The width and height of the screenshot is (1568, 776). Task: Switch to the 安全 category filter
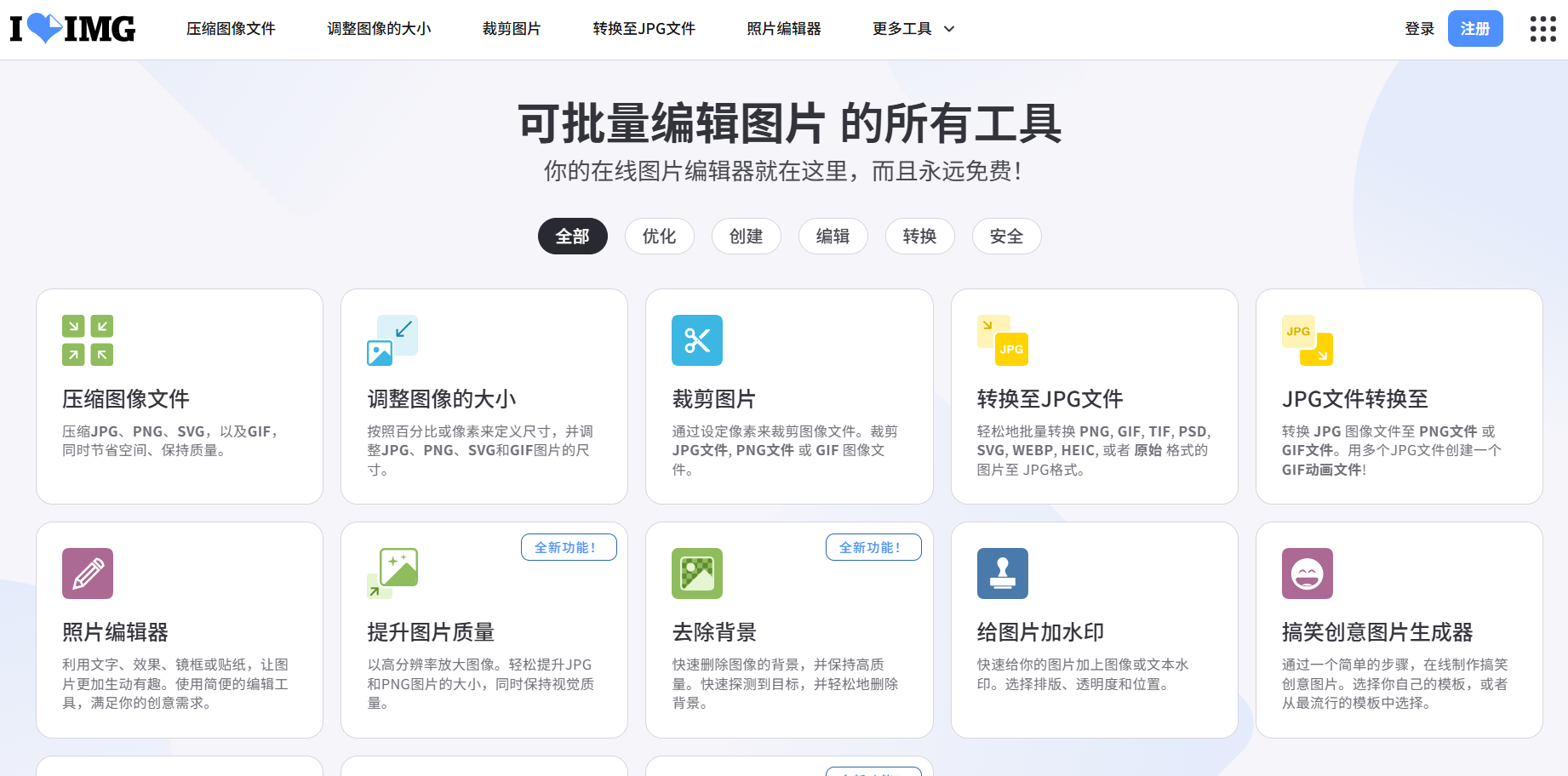[x=1006, y=237]
